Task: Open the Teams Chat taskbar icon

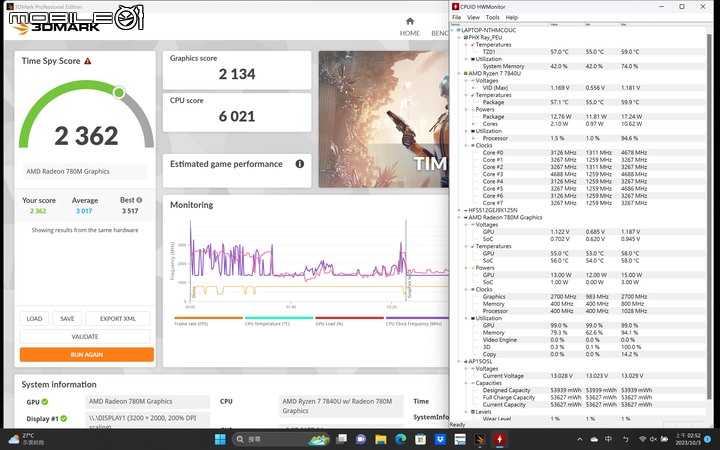Action: tap(361, 439)
